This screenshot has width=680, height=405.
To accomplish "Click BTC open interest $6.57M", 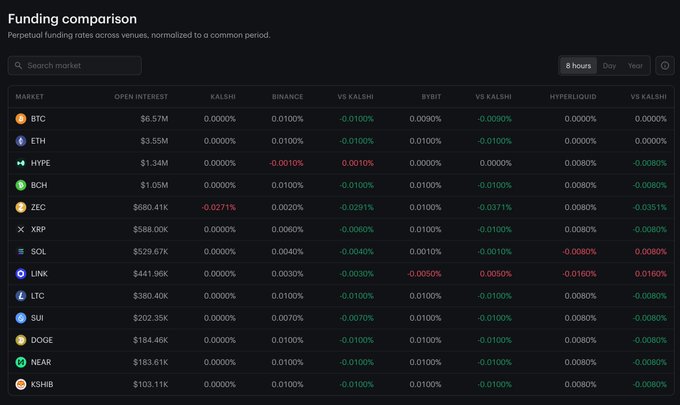I will 154,119.
